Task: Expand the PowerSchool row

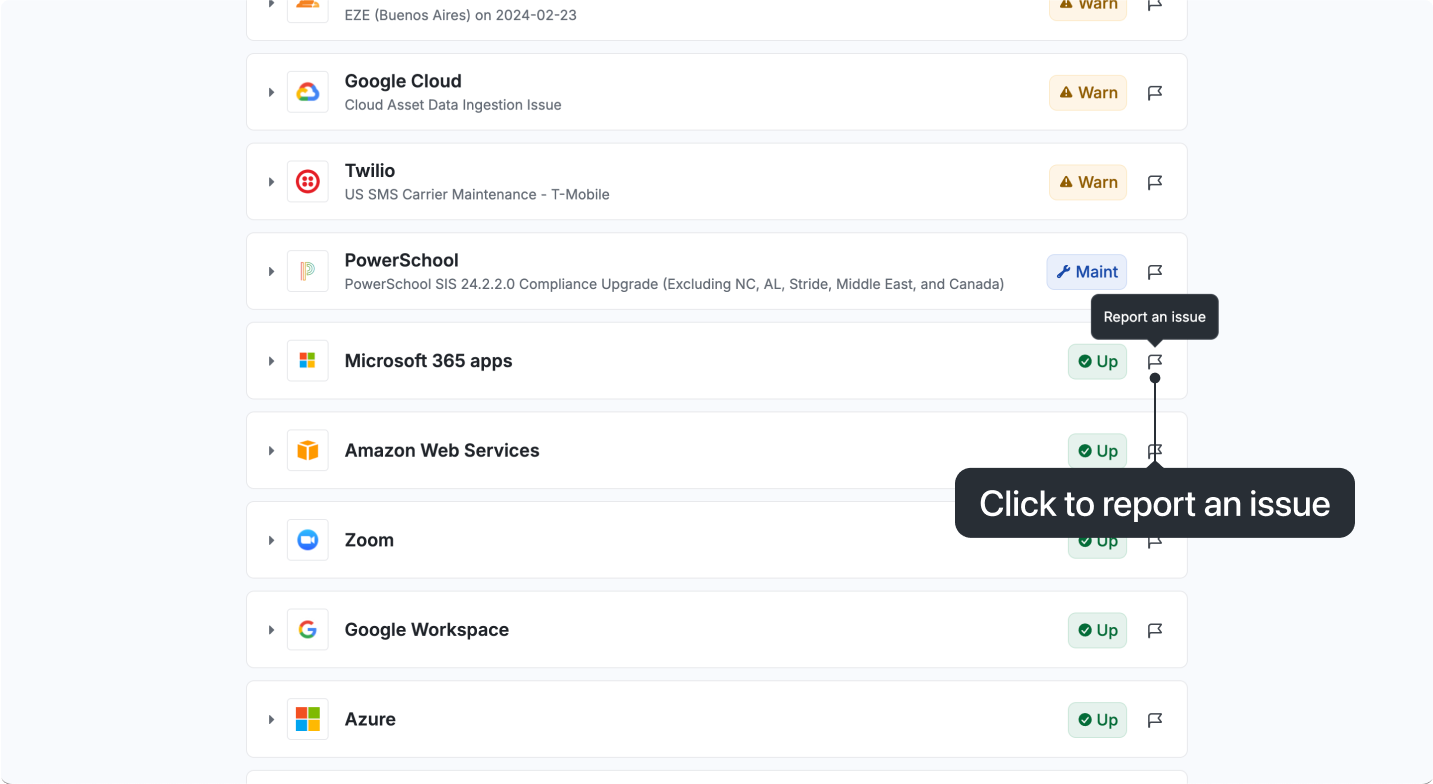Action: [271, 272]
